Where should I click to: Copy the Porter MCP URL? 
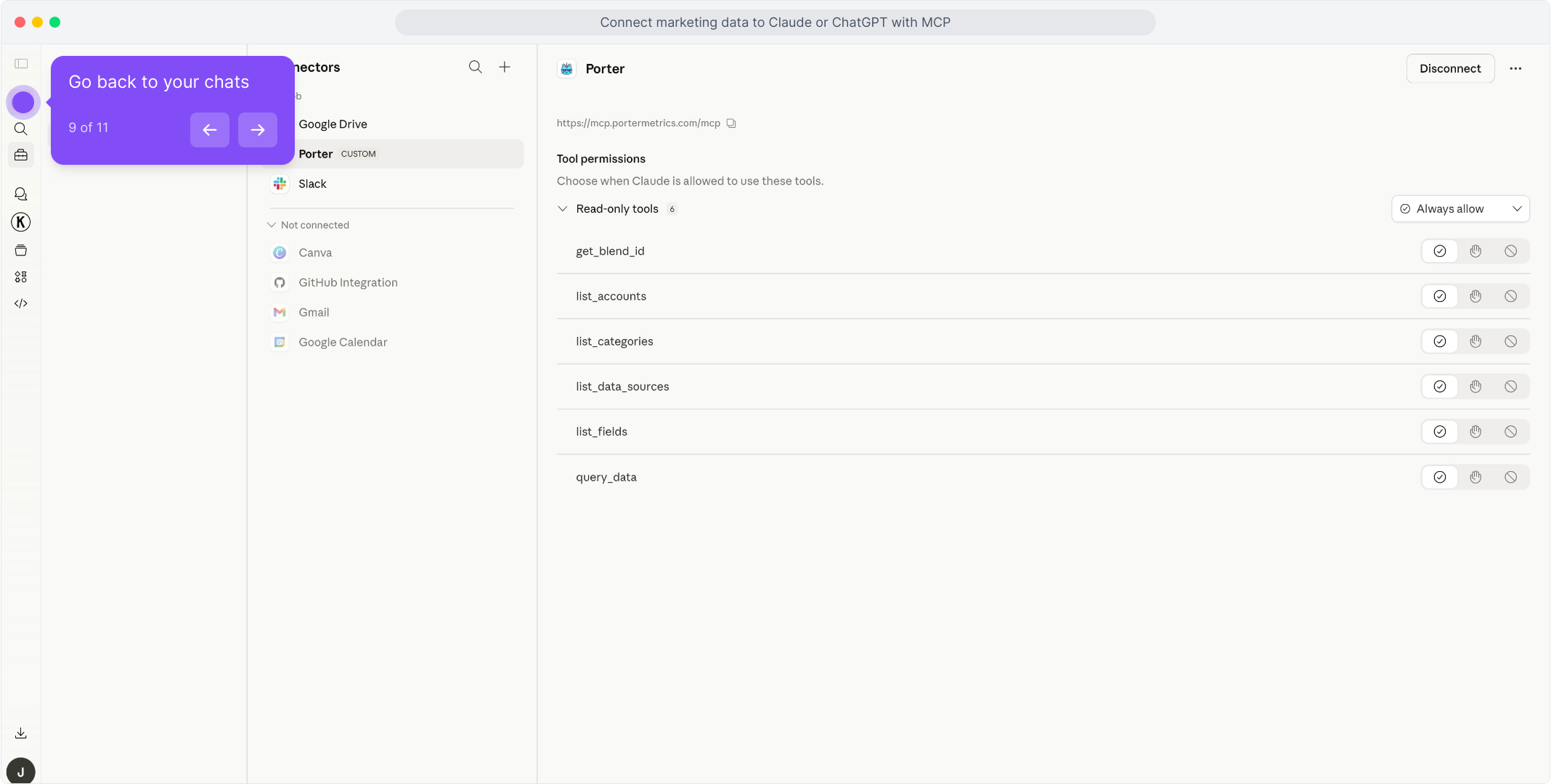click(730, 123)
